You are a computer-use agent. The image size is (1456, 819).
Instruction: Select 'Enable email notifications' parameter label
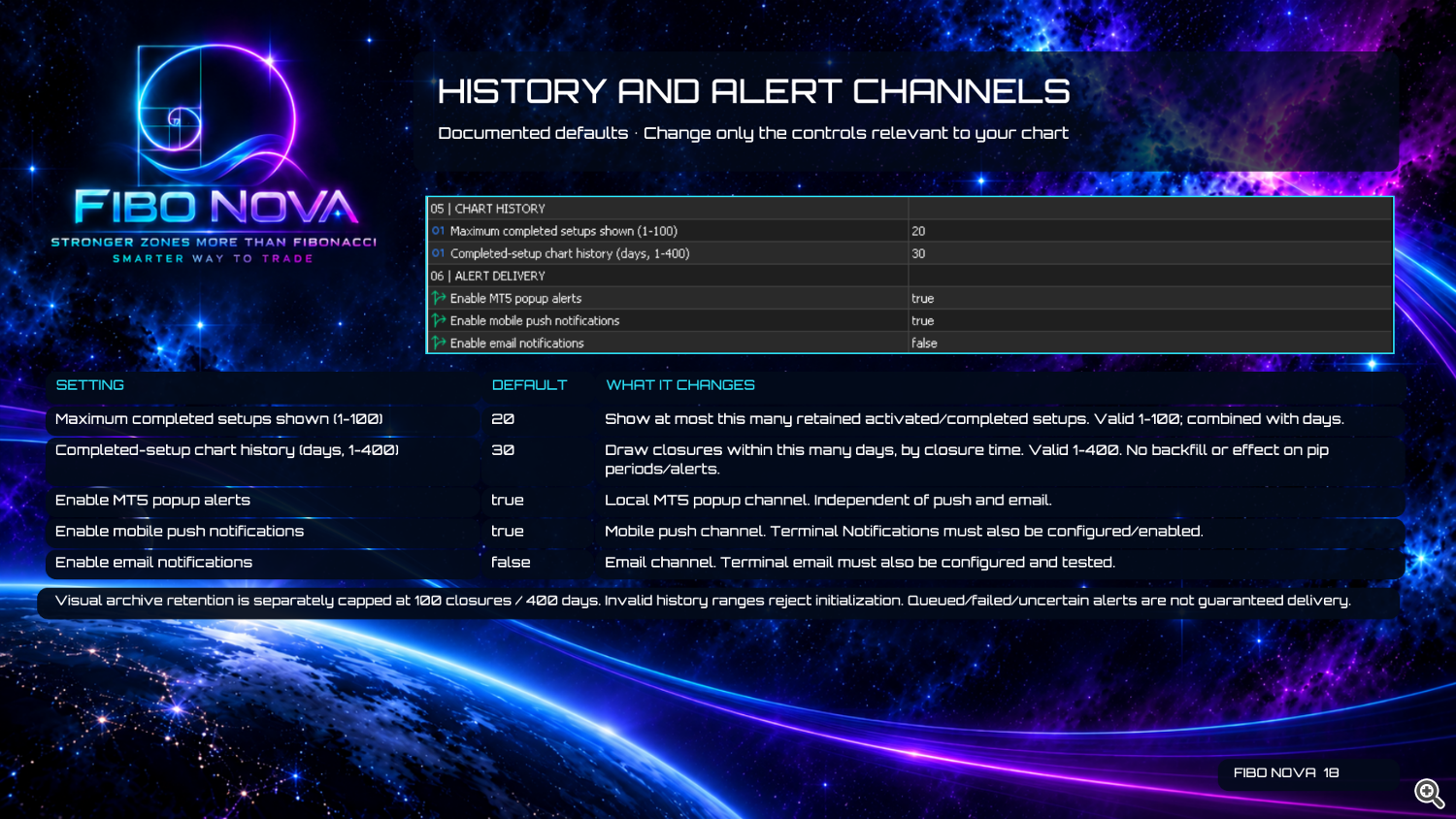coord(517,343)
